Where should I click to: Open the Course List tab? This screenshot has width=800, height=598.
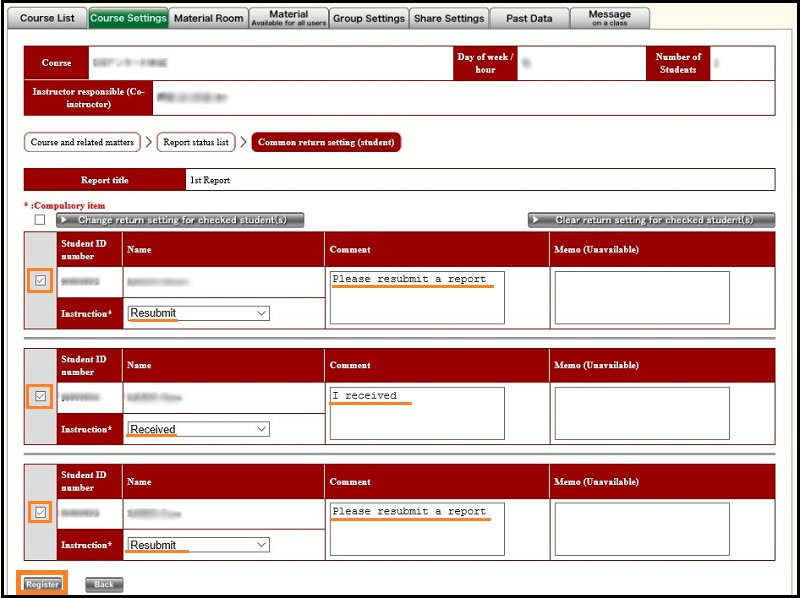click(47, 18)
